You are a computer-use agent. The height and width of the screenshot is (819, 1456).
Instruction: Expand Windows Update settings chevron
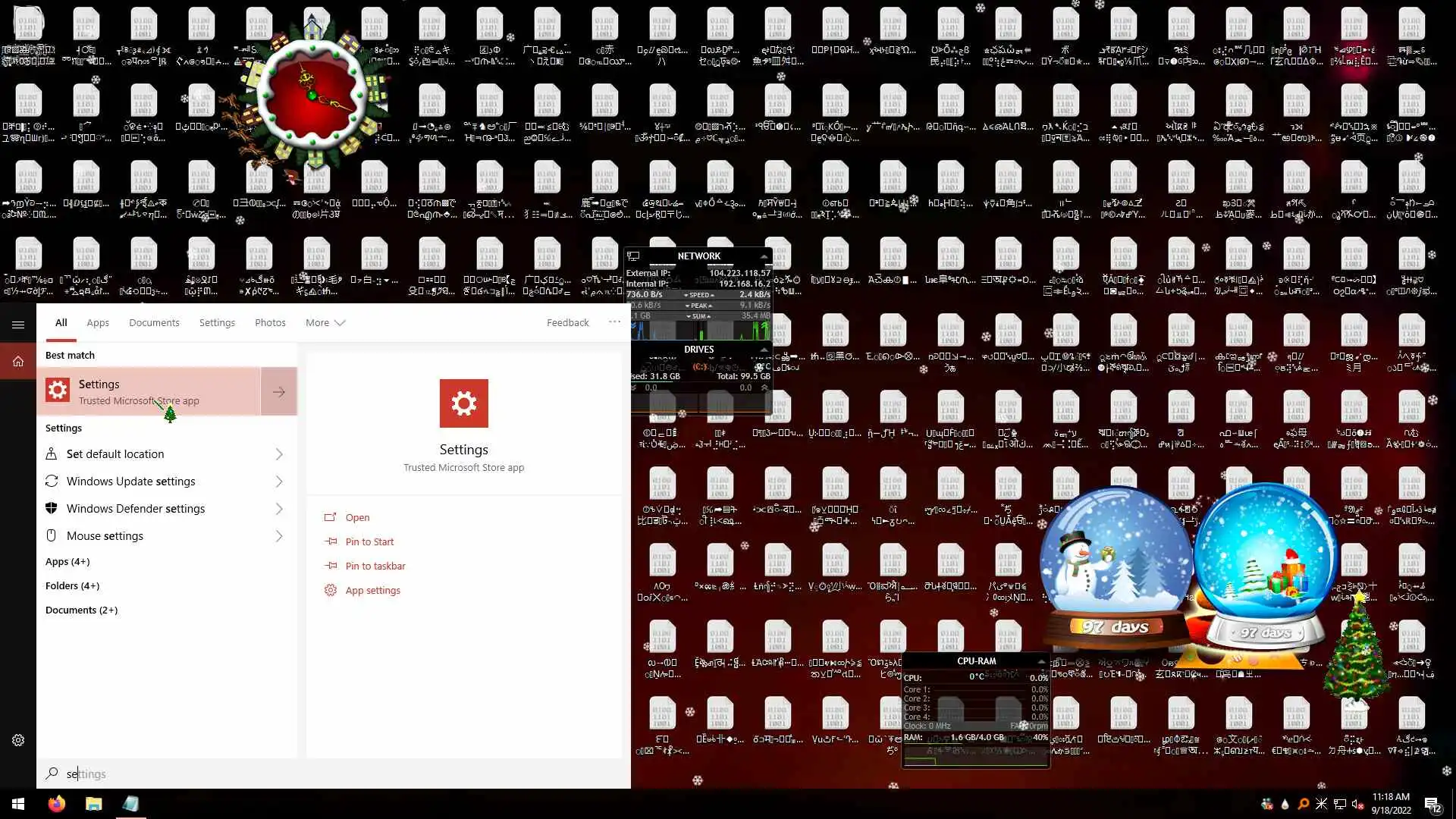(279, 482)
